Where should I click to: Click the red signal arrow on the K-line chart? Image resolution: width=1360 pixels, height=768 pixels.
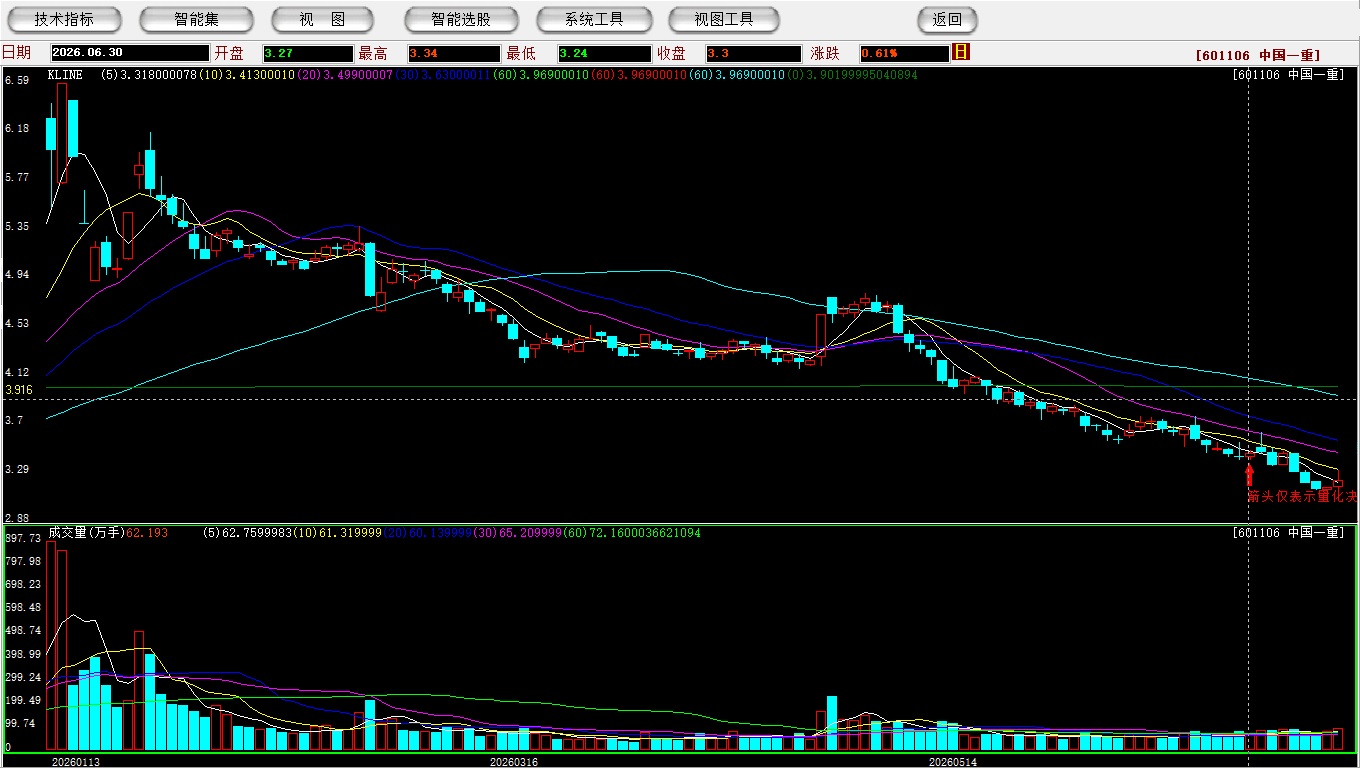[1249, 474]
